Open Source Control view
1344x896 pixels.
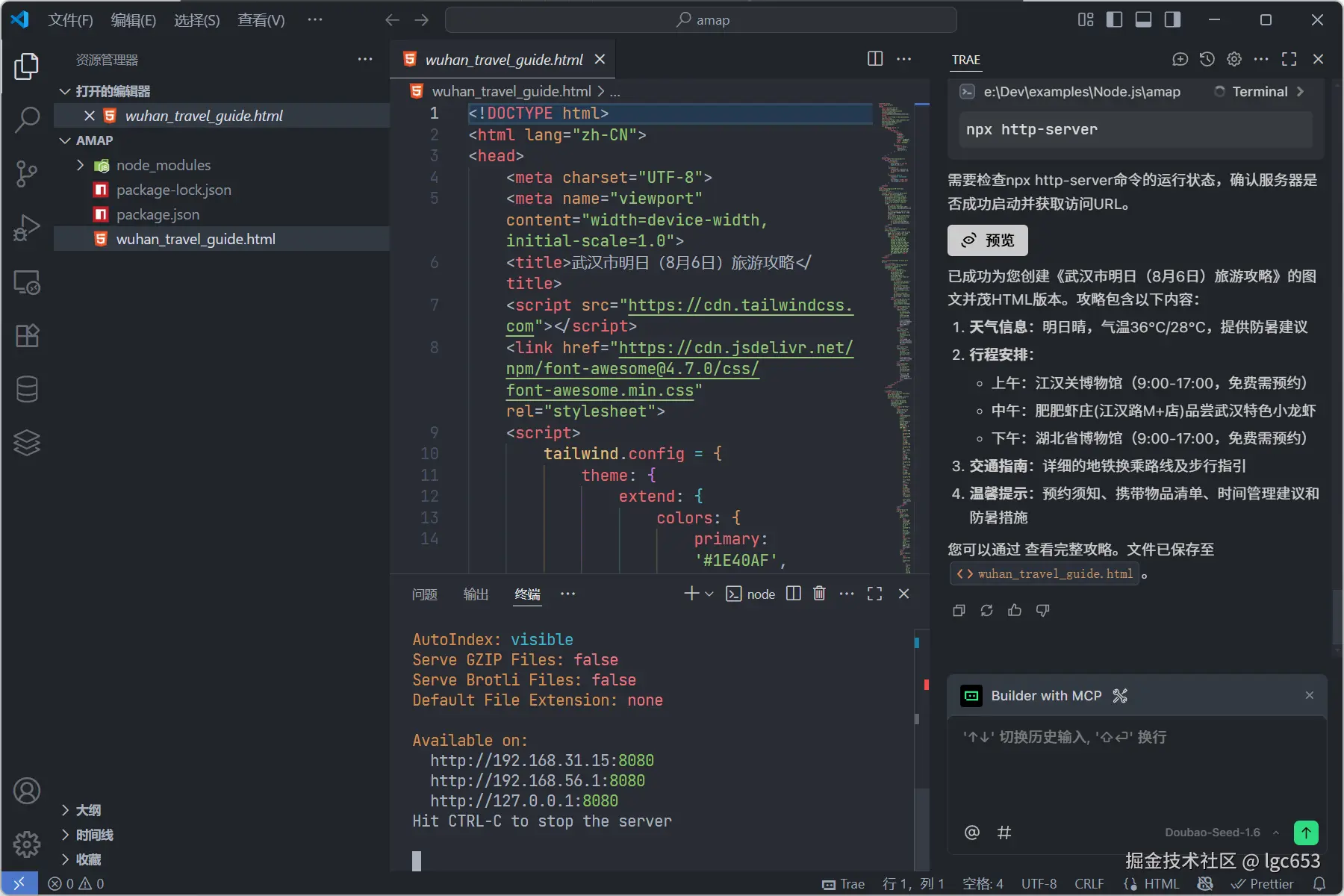27,173
